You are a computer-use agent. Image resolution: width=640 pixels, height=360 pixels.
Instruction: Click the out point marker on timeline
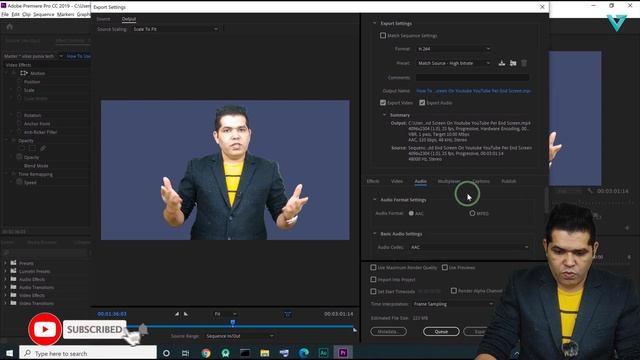pyautogui.click(x=354, y=329)
